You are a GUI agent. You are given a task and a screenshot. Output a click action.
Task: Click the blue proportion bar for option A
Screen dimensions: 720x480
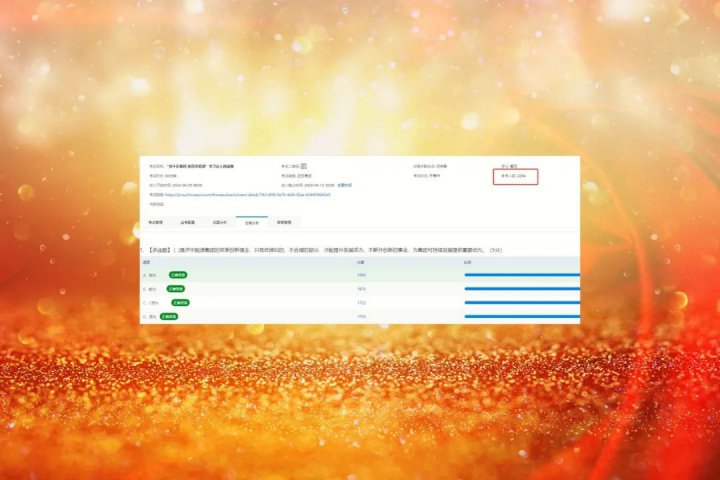(521, 274)
